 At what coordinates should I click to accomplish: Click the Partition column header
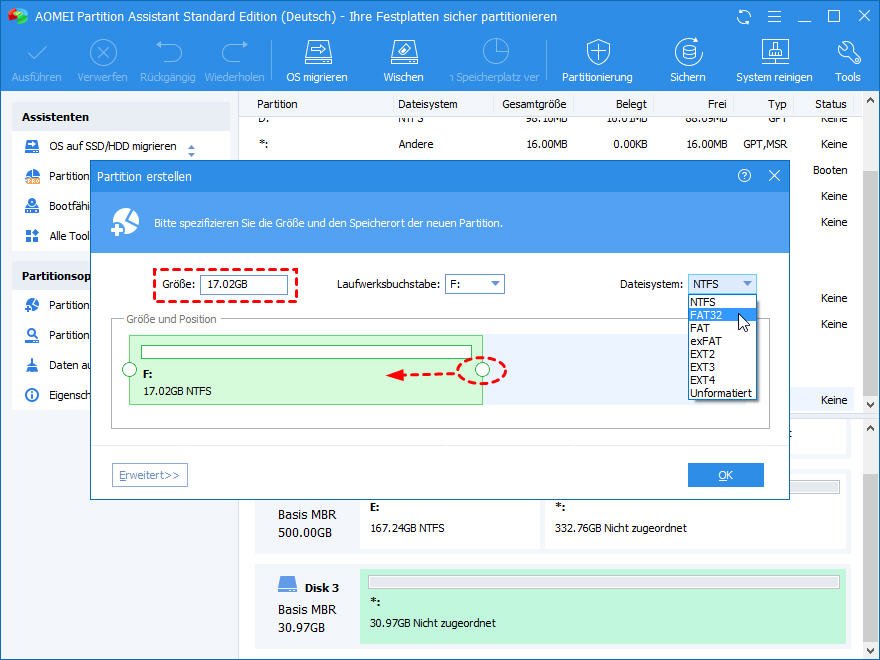click(277, 104)
